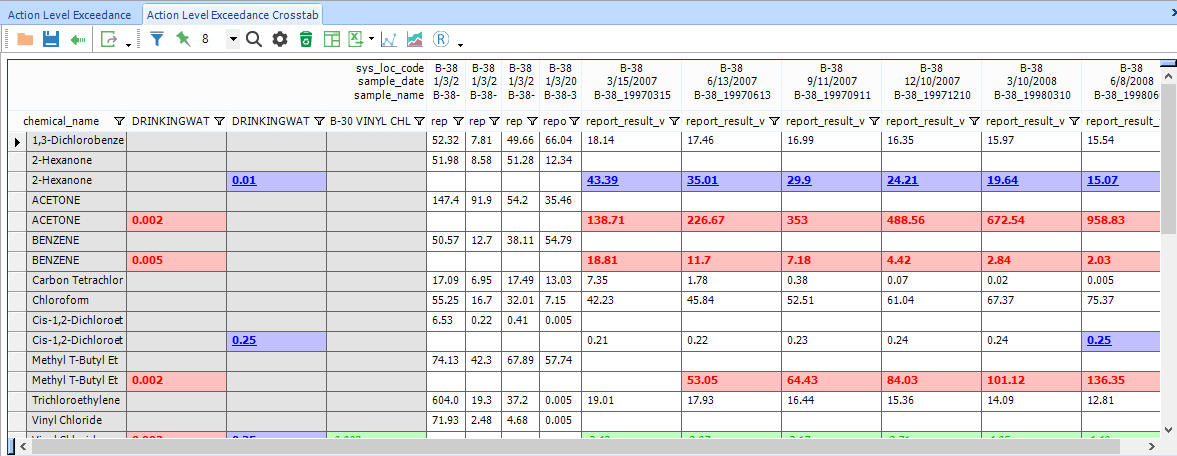This screenshot has width=1177, height=456.
Task: Click the vertical scrollbar thumb
Action: [x=1169, y=158]
